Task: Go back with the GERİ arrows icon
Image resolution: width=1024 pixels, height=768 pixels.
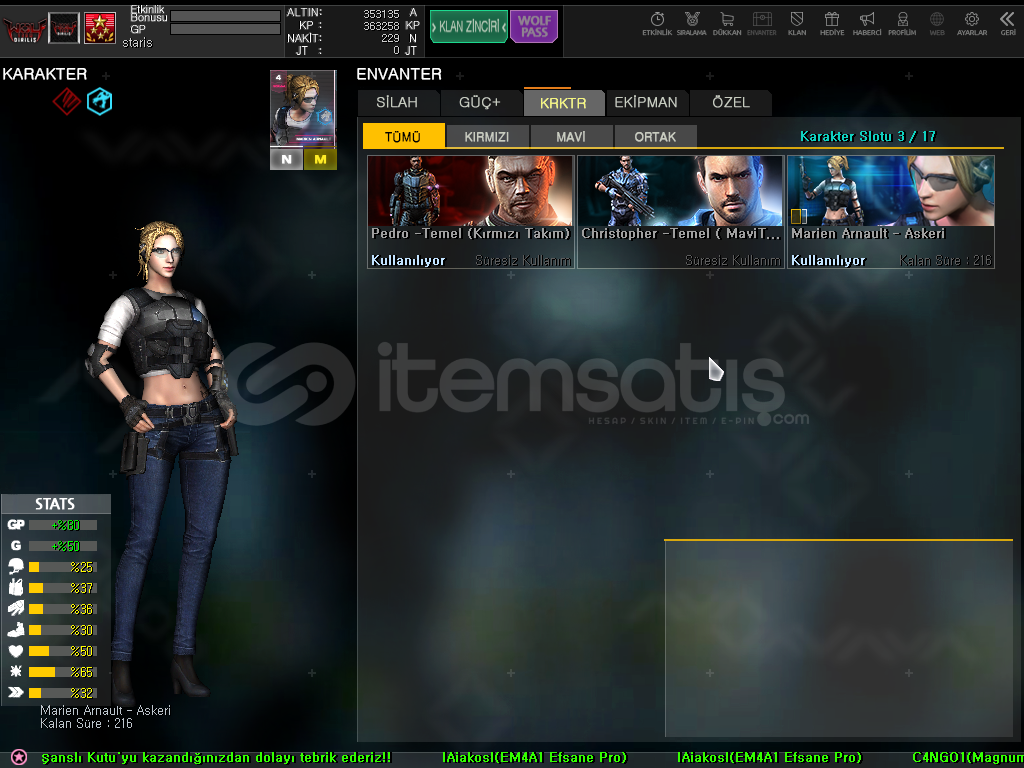Action: (1008, 24)
